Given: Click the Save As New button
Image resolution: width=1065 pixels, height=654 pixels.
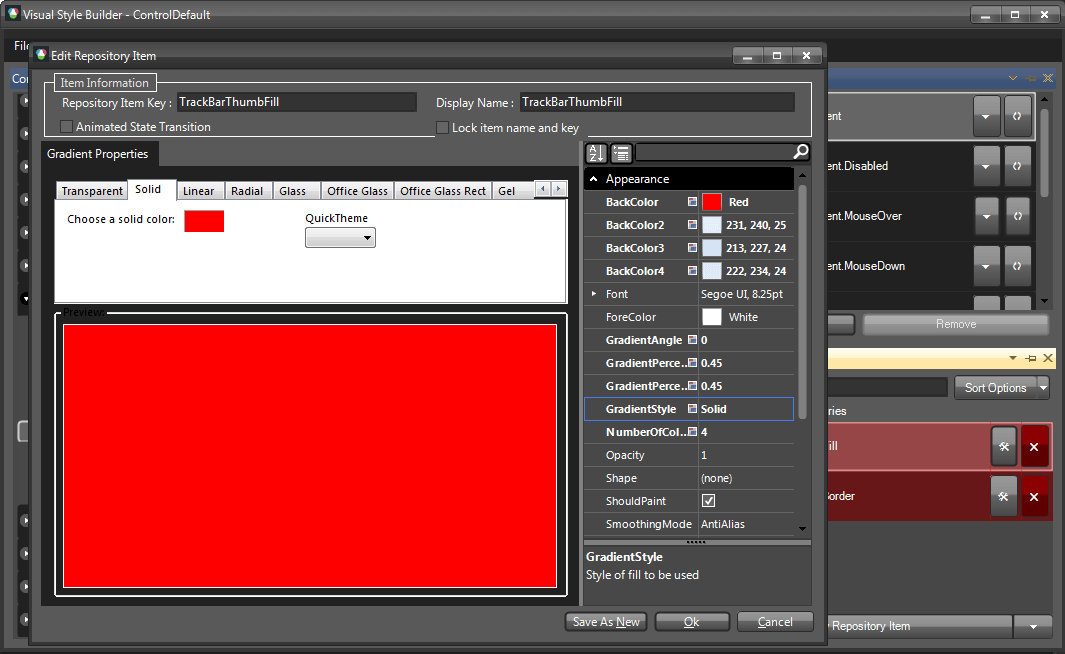Looking at the screenshot, I should coord(605,621).
